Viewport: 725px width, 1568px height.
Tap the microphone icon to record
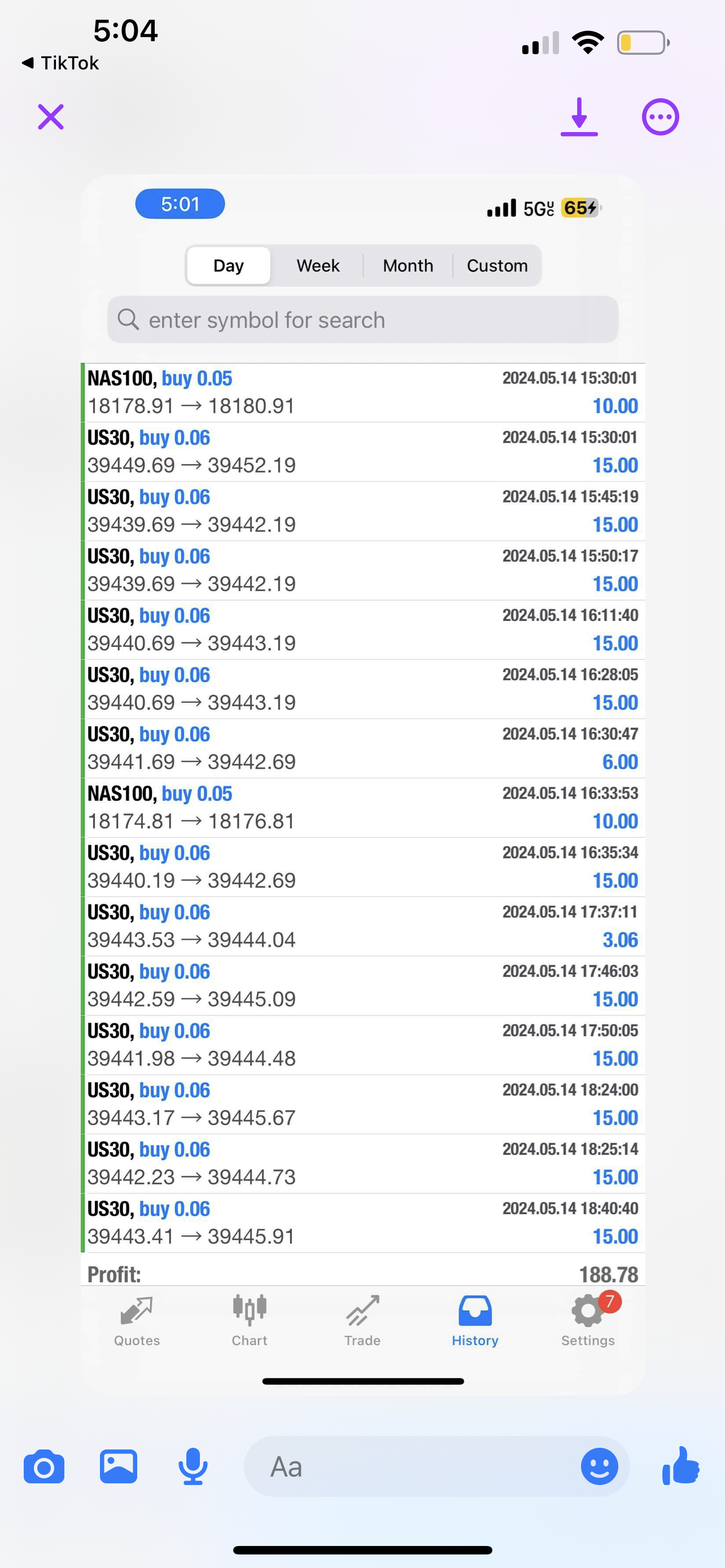193,1466
